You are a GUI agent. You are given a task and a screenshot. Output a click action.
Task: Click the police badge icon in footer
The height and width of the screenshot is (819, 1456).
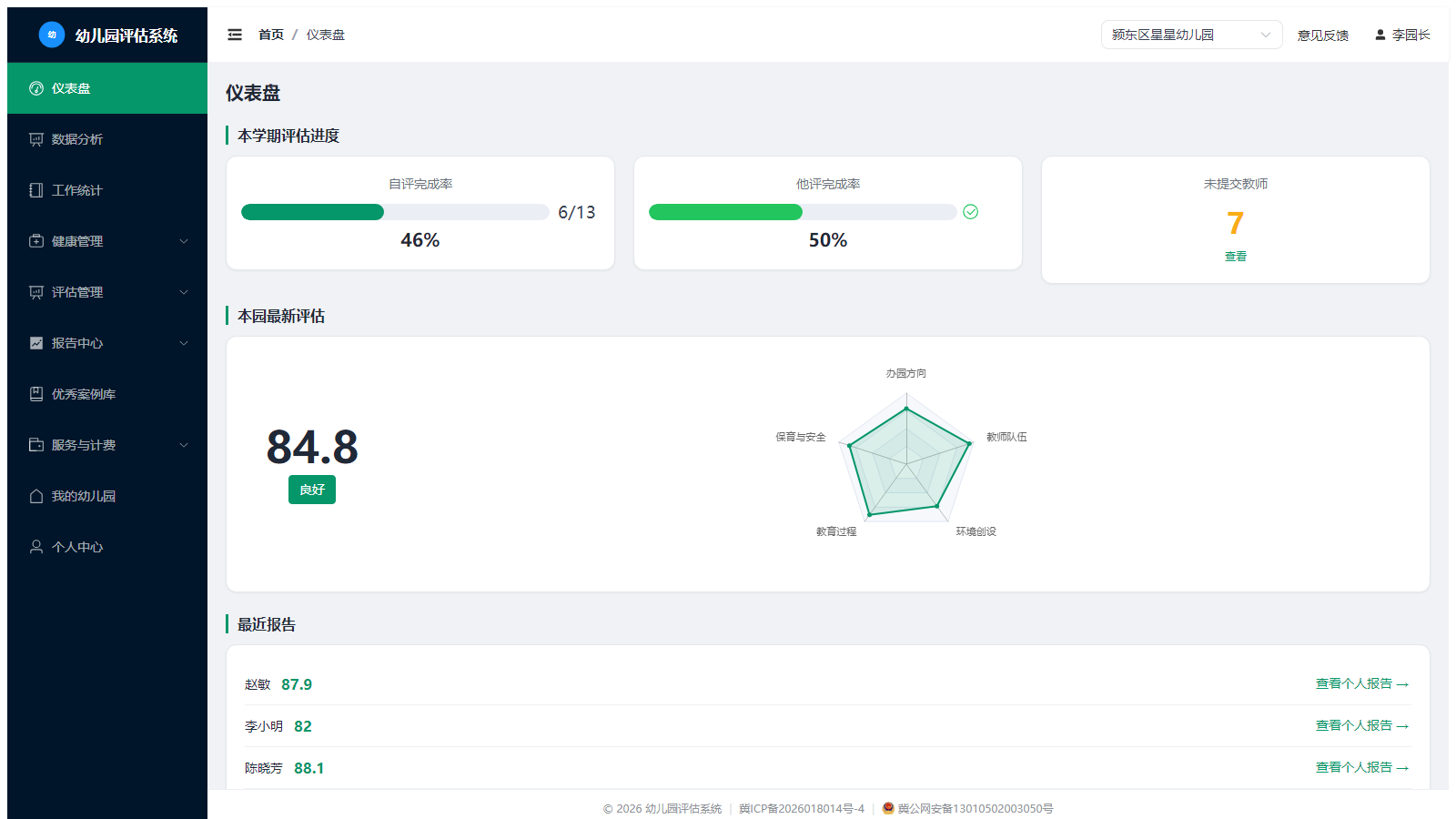(888, 808)
